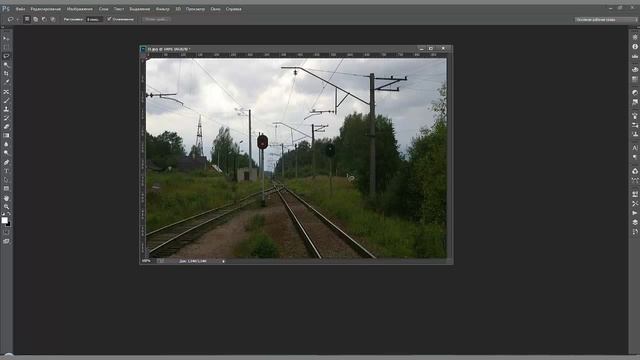
Task: Expand the toolbox panel arrows
Action: coord(3,28)
